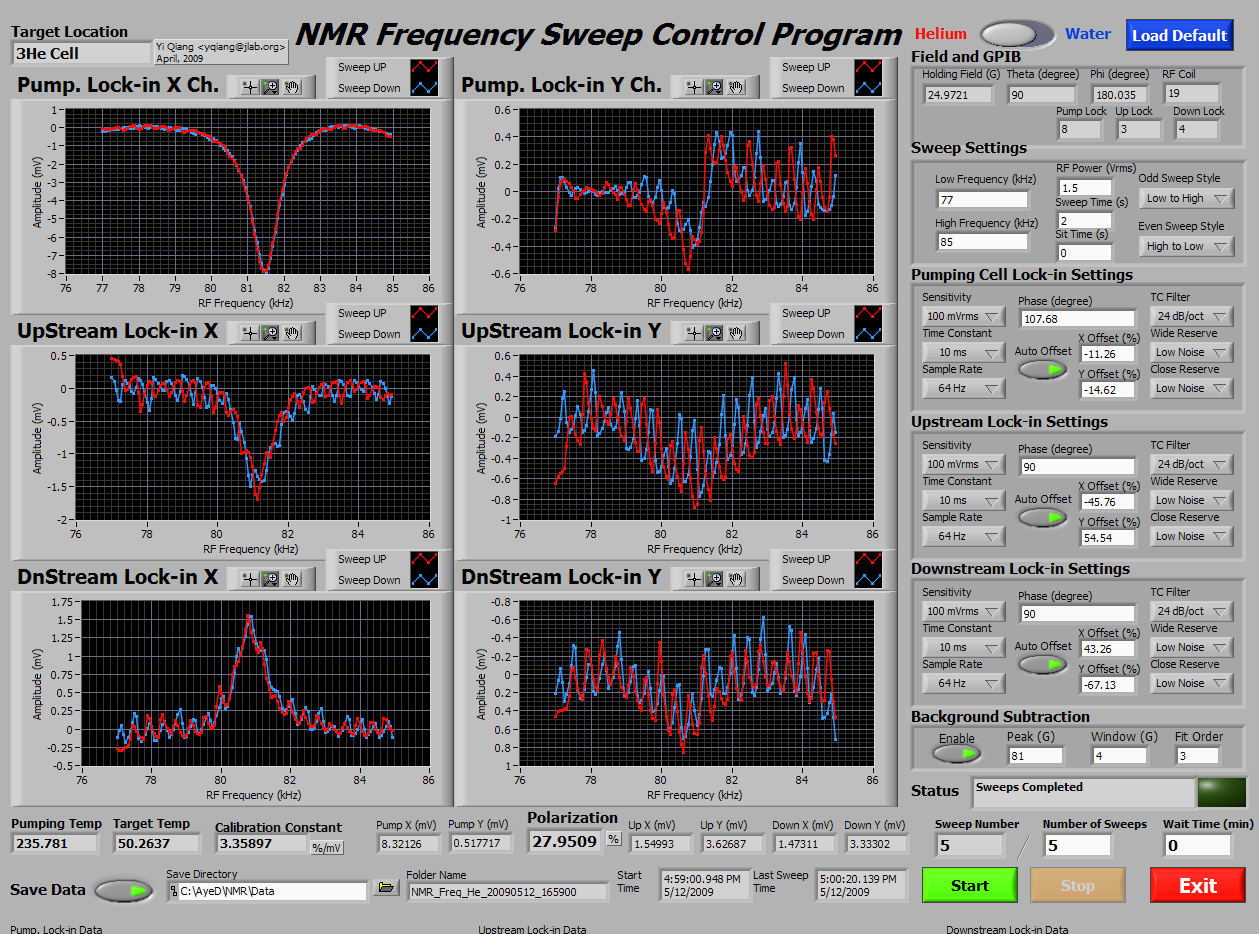Click Background Subtraction Peak (G) field

point(1035,755)
